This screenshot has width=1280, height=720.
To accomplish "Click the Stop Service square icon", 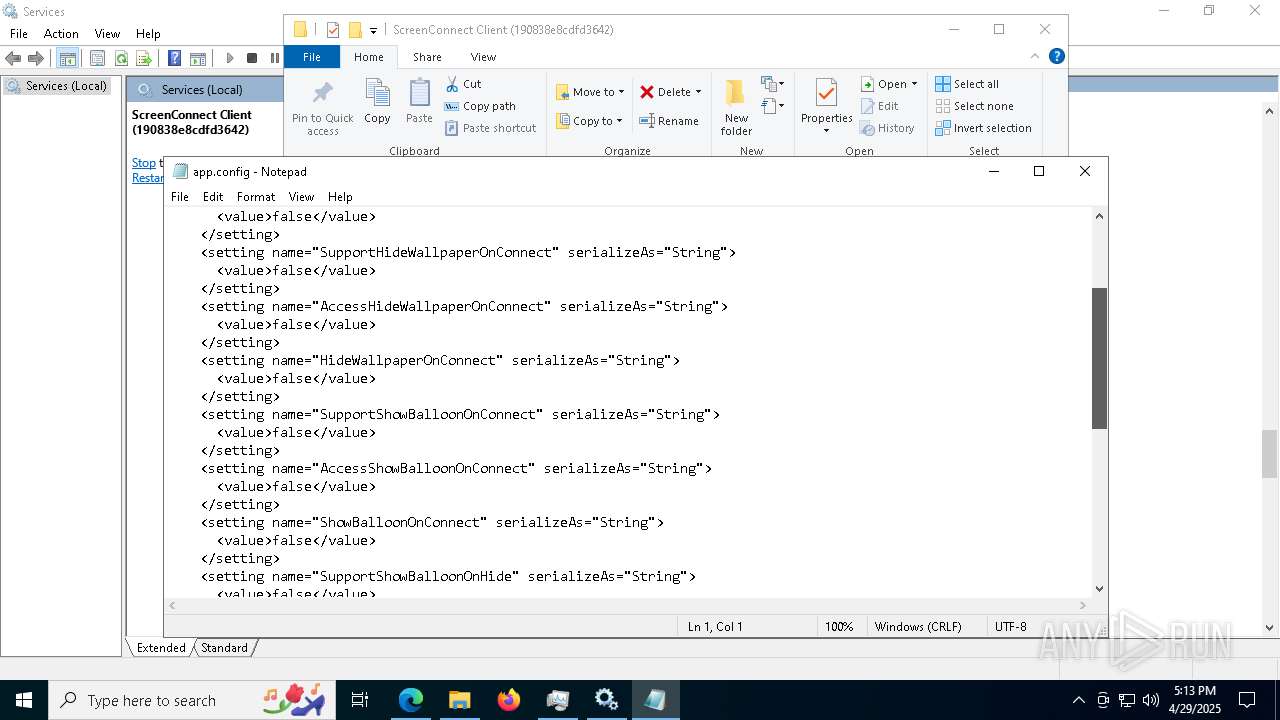I will click(252, 58).
